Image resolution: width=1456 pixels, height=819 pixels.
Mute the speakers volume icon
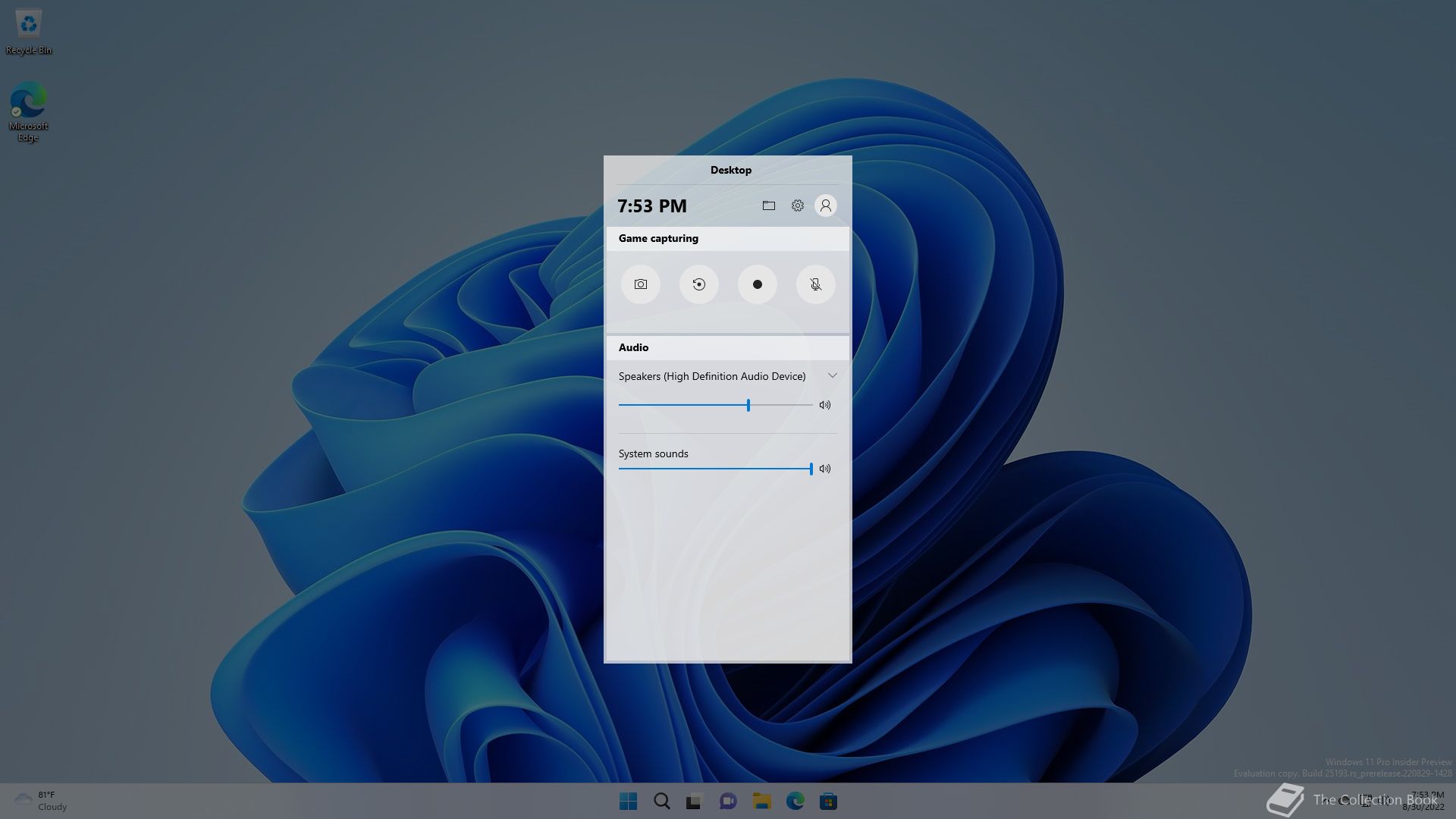[825, 405]
